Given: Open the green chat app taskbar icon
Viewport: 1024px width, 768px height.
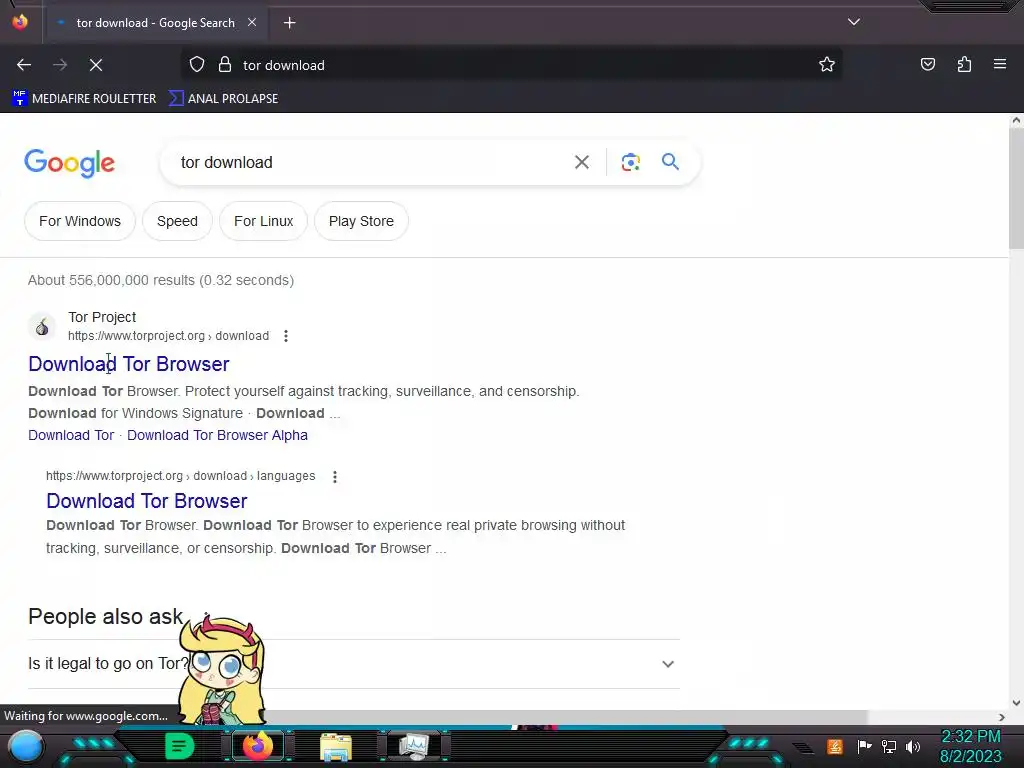Looking at the screenshot, I should 179,746.
